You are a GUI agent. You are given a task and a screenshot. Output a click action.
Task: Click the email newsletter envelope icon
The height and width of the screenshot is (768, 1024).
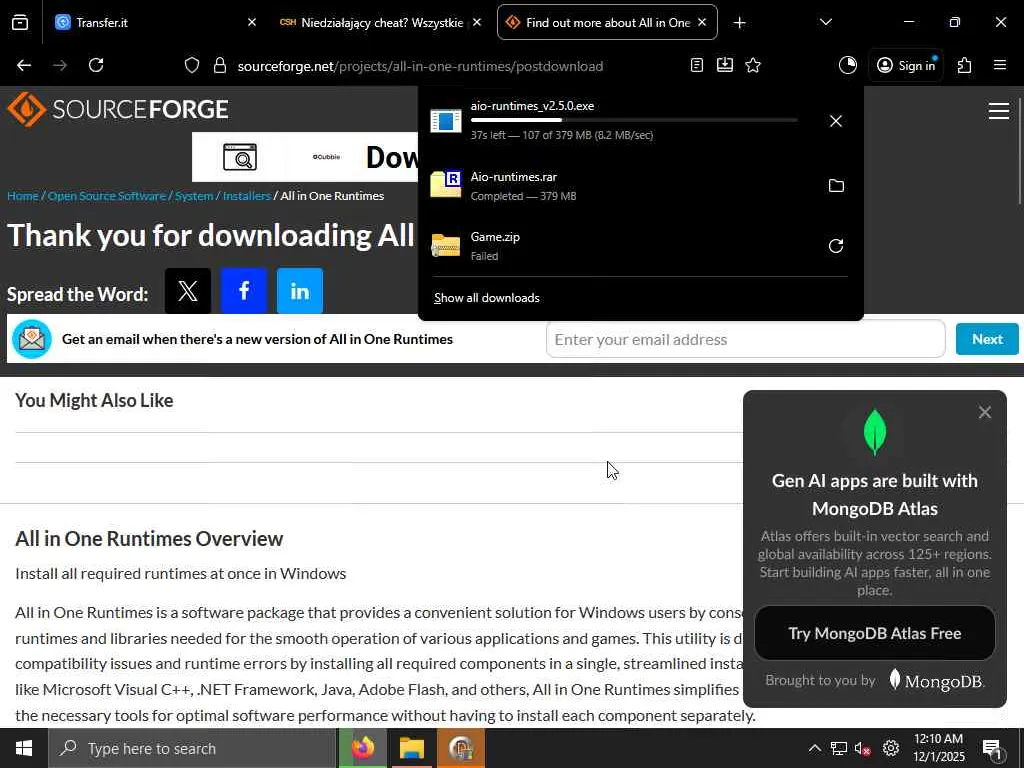32,339
